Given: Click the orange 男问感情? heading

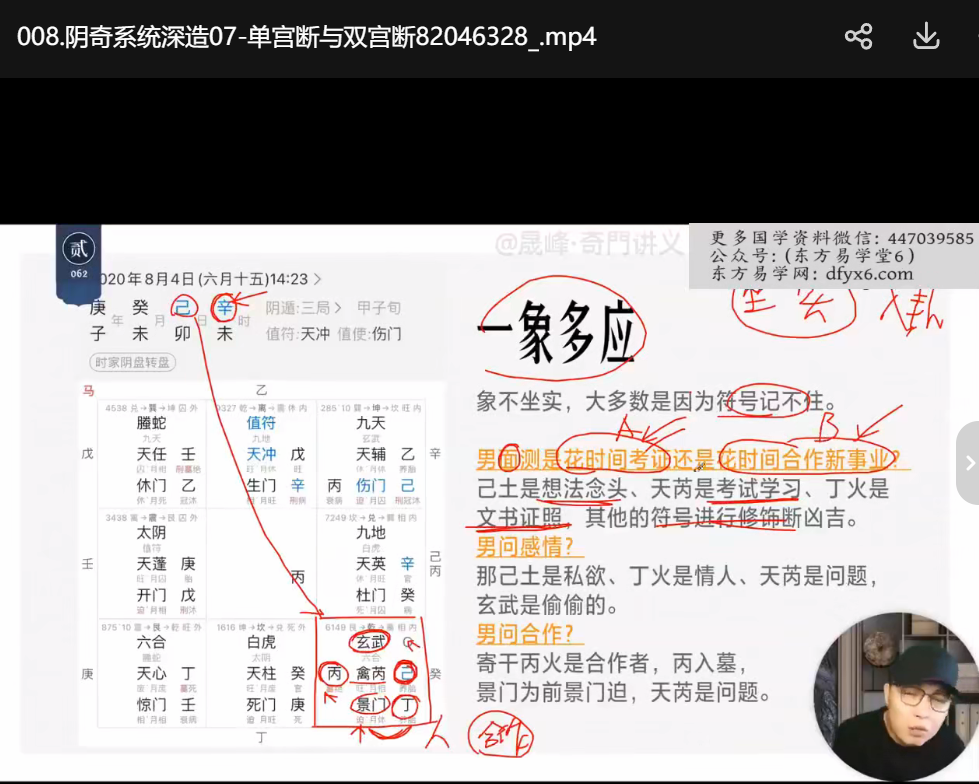Looking at the screenshot, I should click(530, 547).
